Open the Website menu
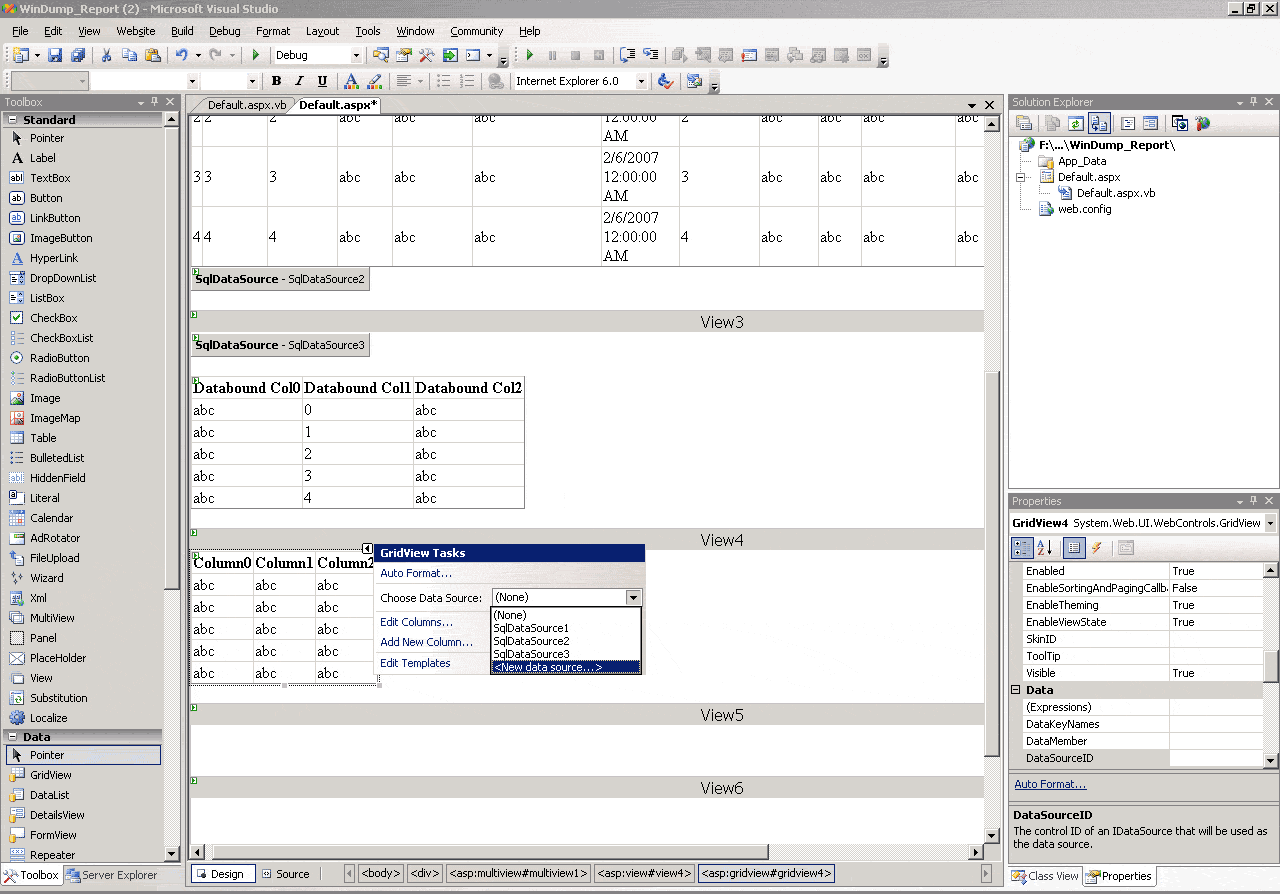 136,31
